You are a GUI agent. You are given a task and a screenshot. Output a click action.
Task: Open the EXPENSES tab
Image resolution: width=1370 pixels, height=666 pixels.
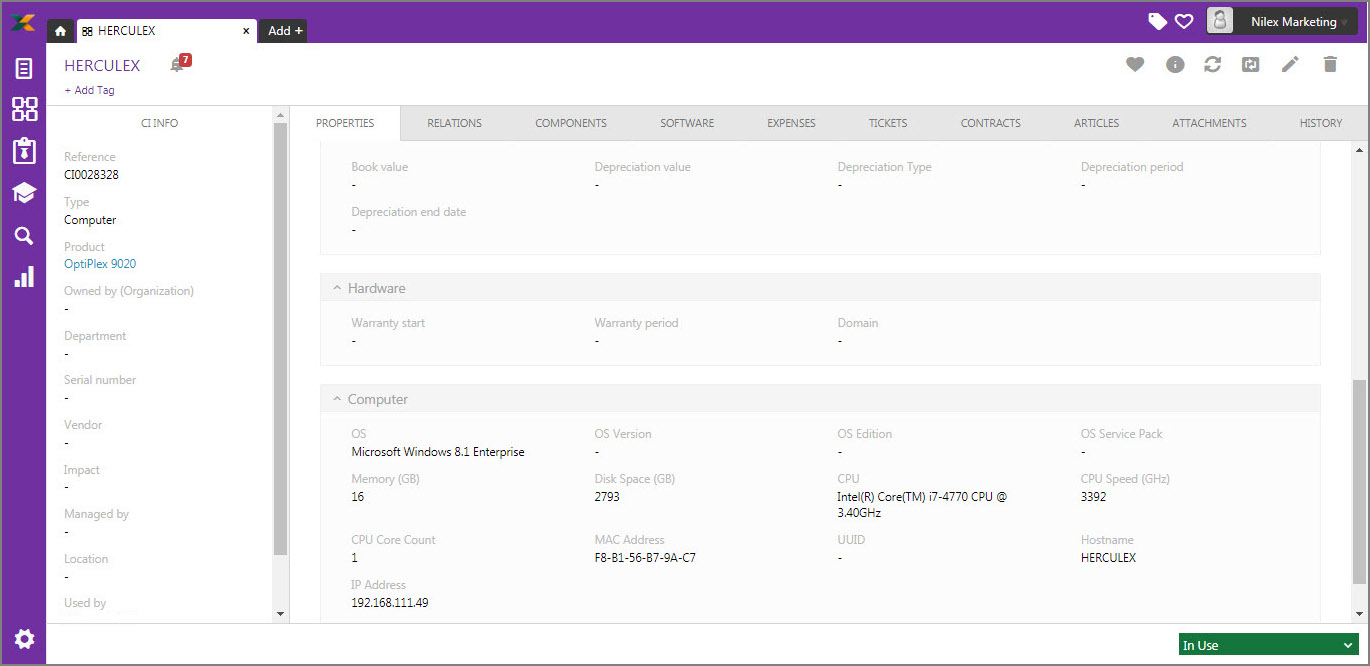(x=791, y=123)
